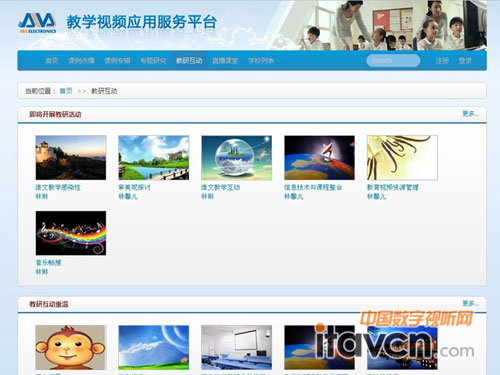Open the vanilla flower thumbnail

(x=402, y=158)
